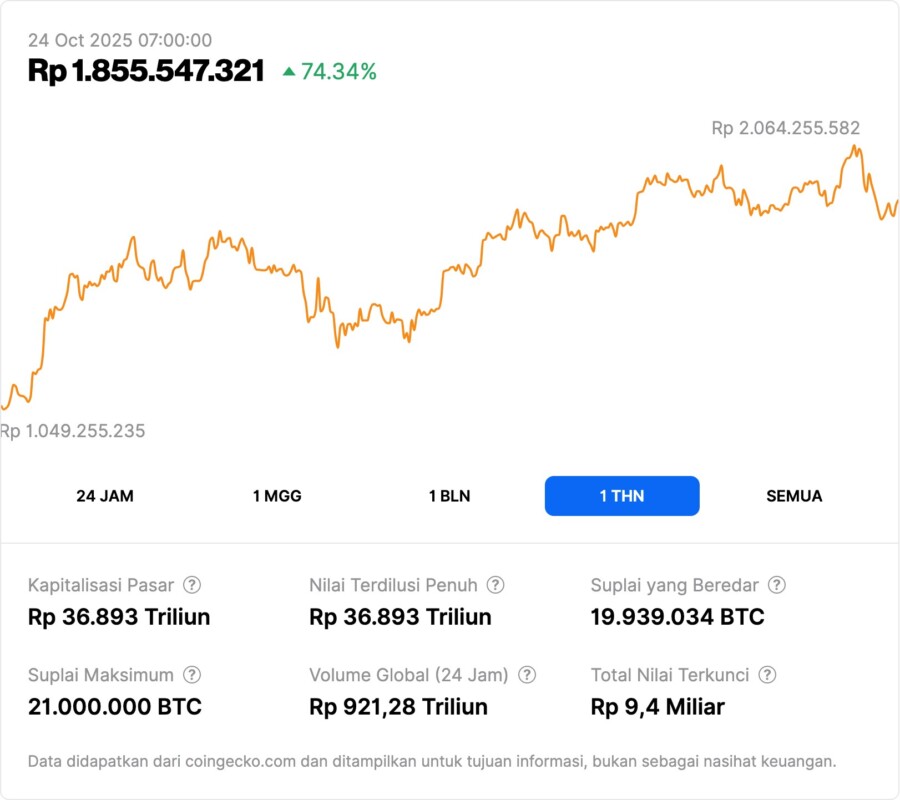Click the current price Rp 1.855.547.321
The image size is (900, 800).
pyautogui.click(x=146, y=71)
